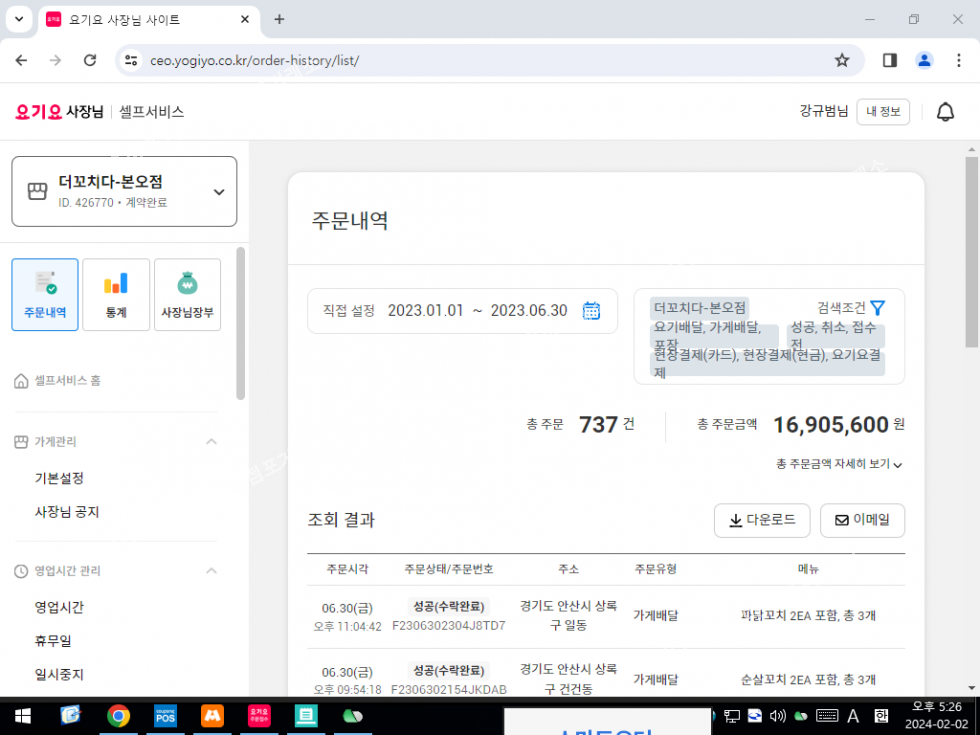The image size is (980, 735).
Task: Expand the 더꼬치다-본오점 store selector
Action: tap(124, 191)
